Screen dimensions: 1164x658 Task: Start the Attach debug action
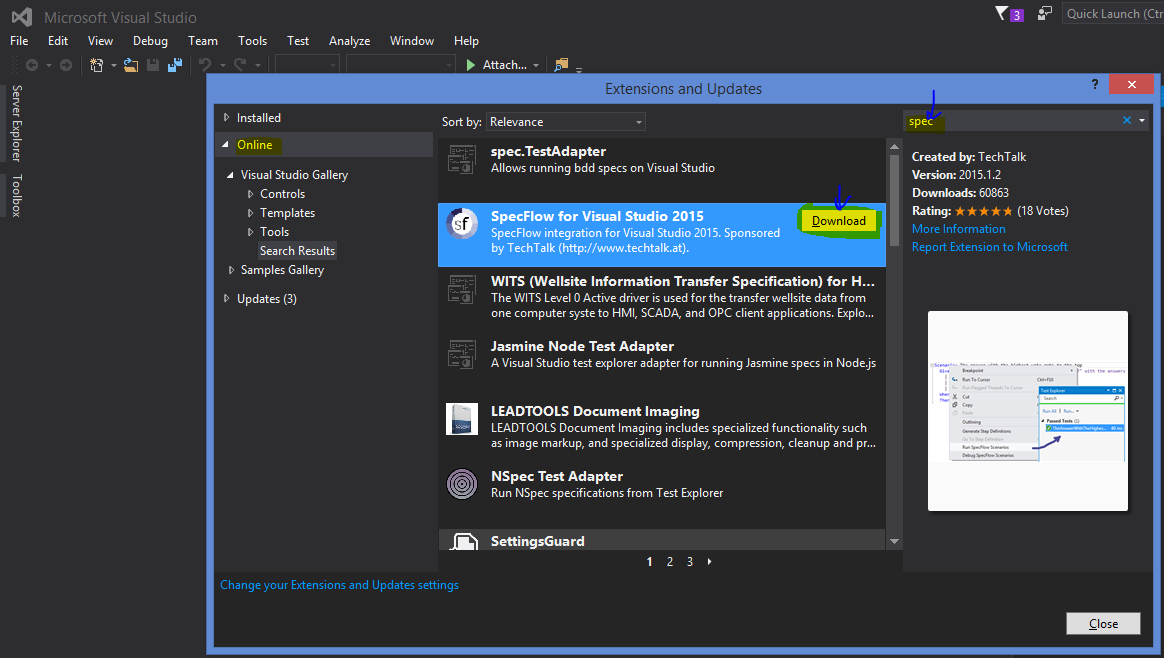[x=497, y=64]
